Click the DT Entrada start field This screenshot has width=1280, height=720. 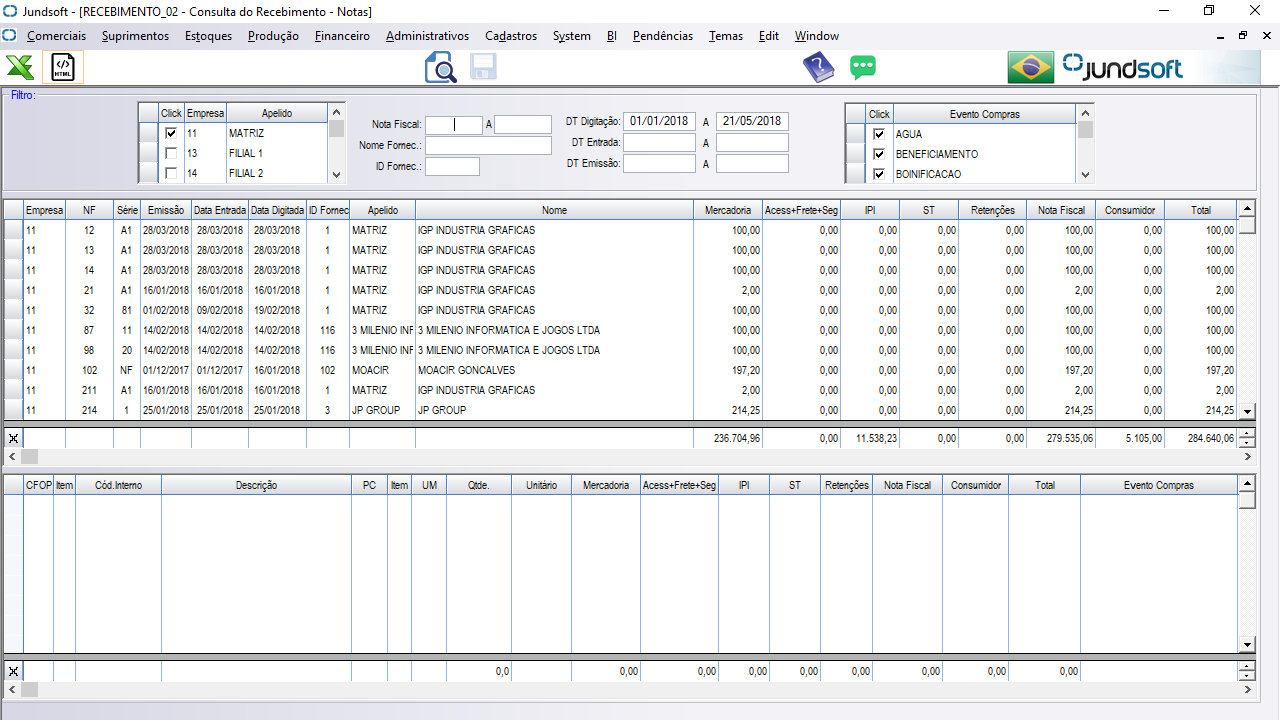point(659,142)
